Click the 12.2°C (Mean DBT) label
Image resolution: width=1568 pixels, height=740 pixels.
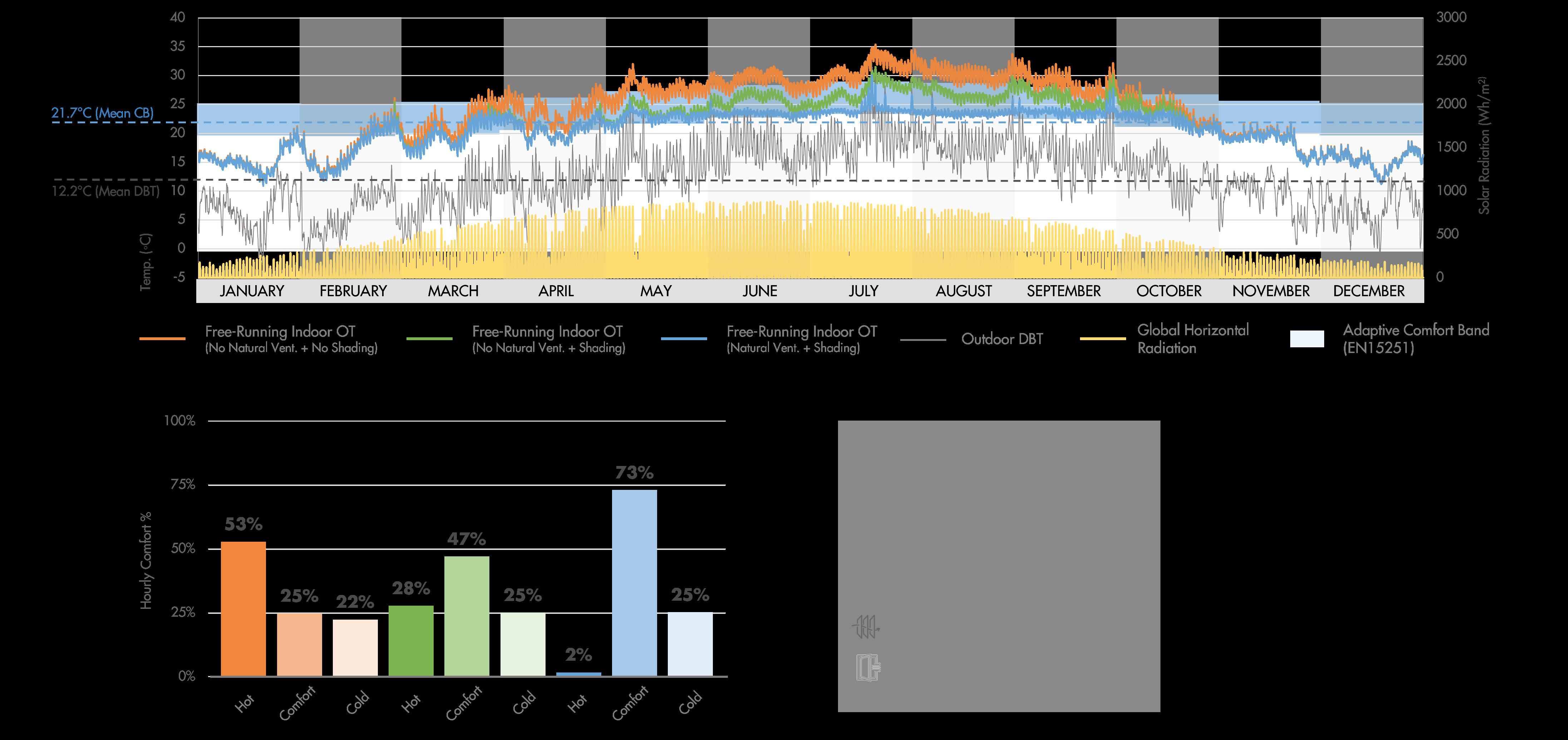pyautogui.click(x=105, y=192)
